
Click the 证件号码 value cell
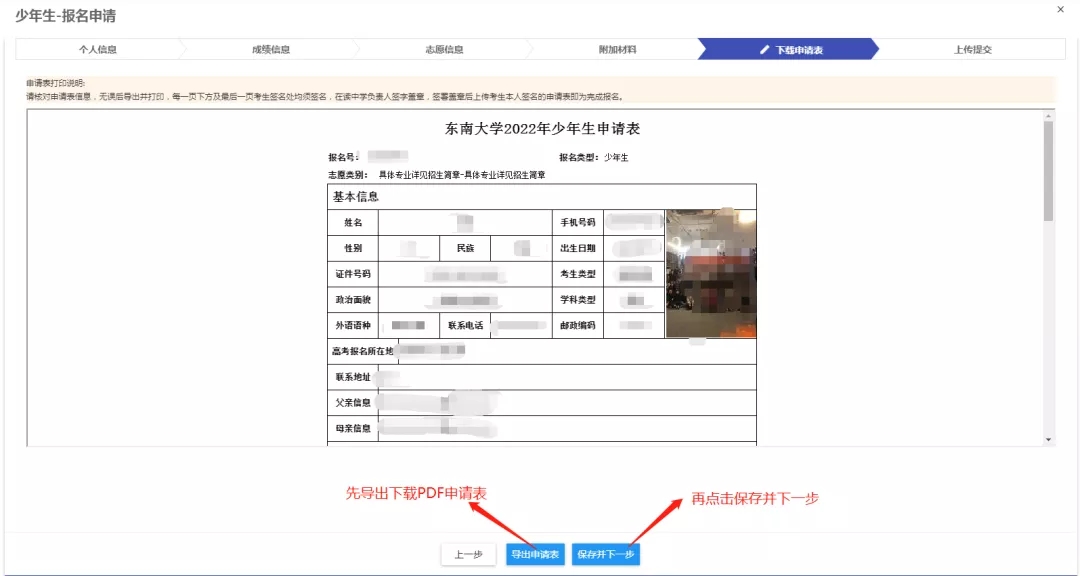pos(464,274)
